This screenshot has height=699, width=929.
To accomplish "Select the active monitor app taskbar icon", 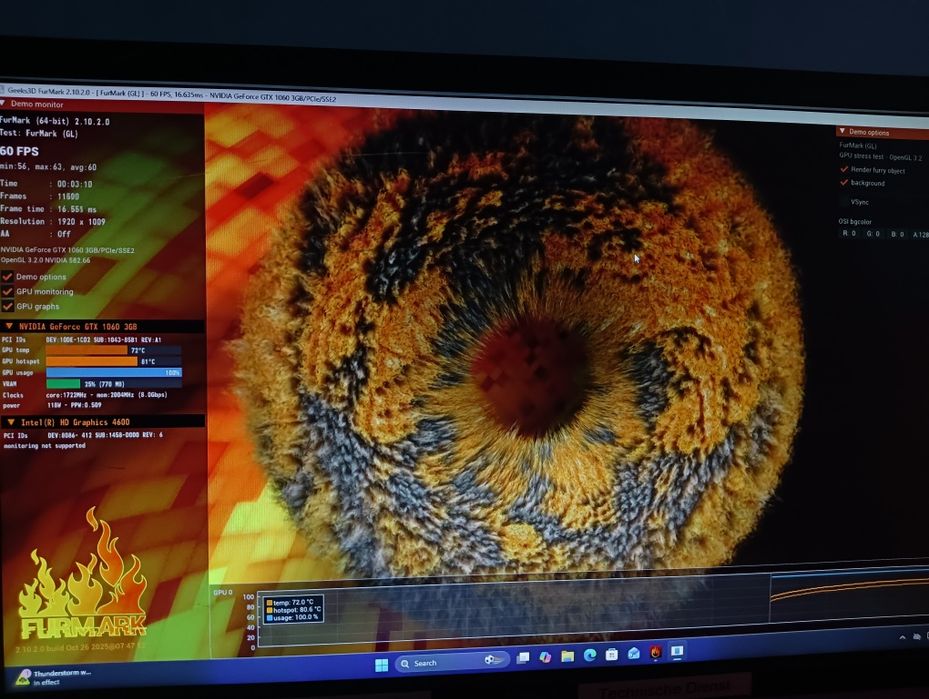I will (x=677, y=651).
